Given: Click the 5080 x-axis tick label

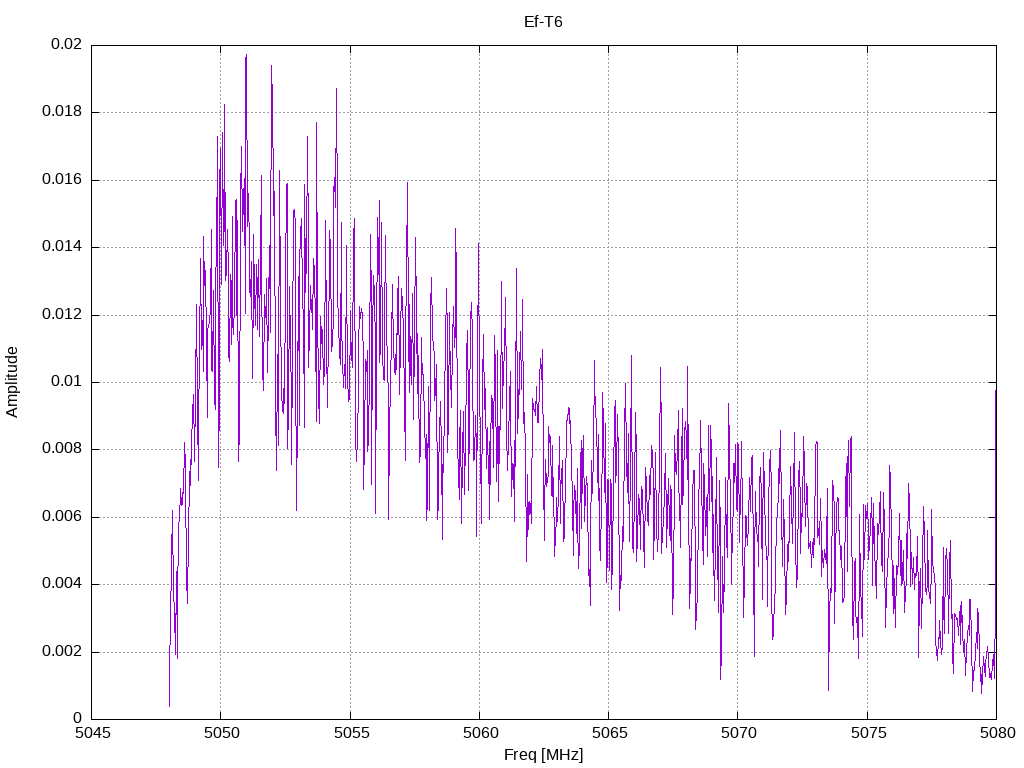Looking at the screenshot, I should (998, 733).
